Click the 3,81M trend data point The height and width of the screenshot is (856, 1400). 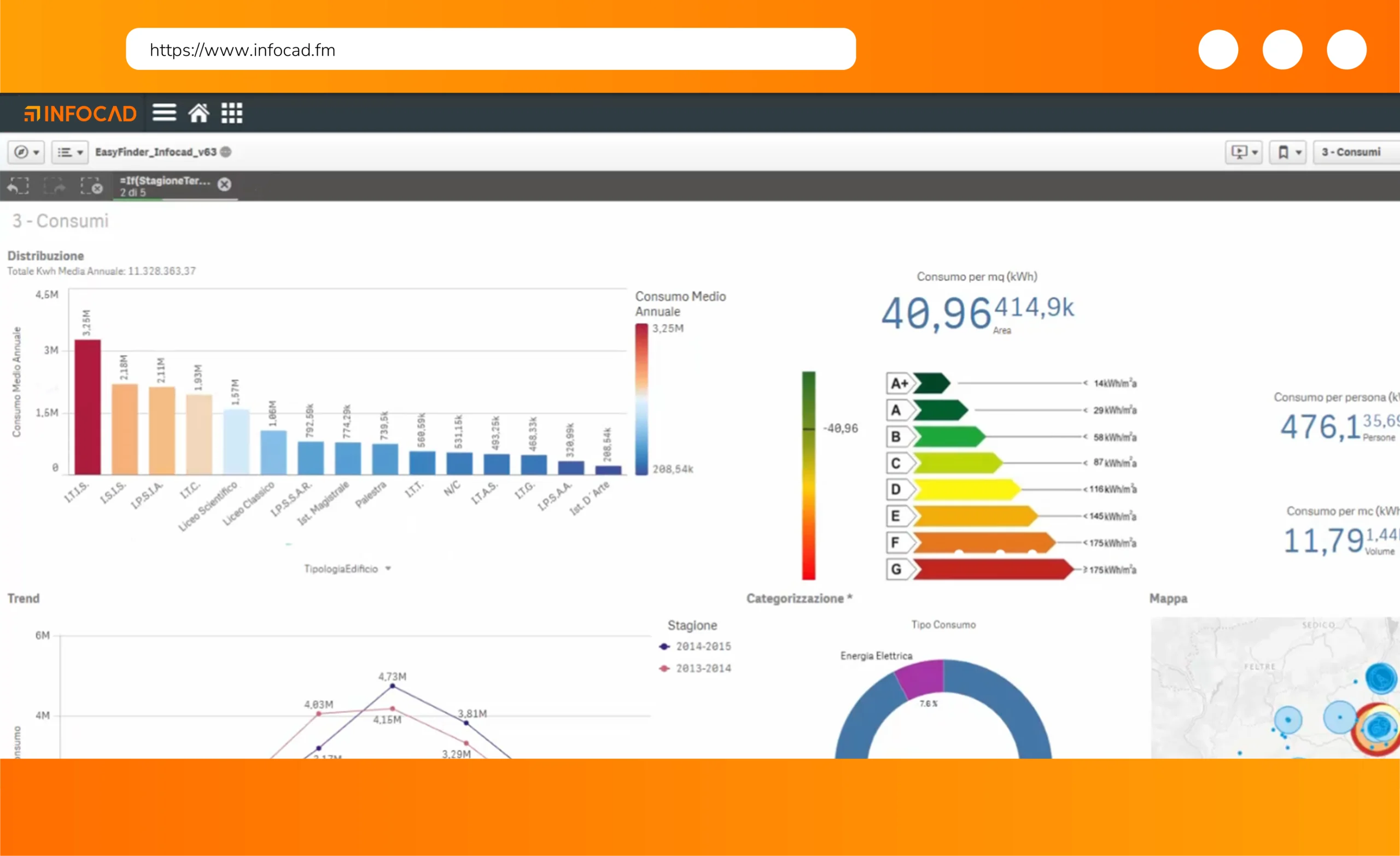pos(466,723)
